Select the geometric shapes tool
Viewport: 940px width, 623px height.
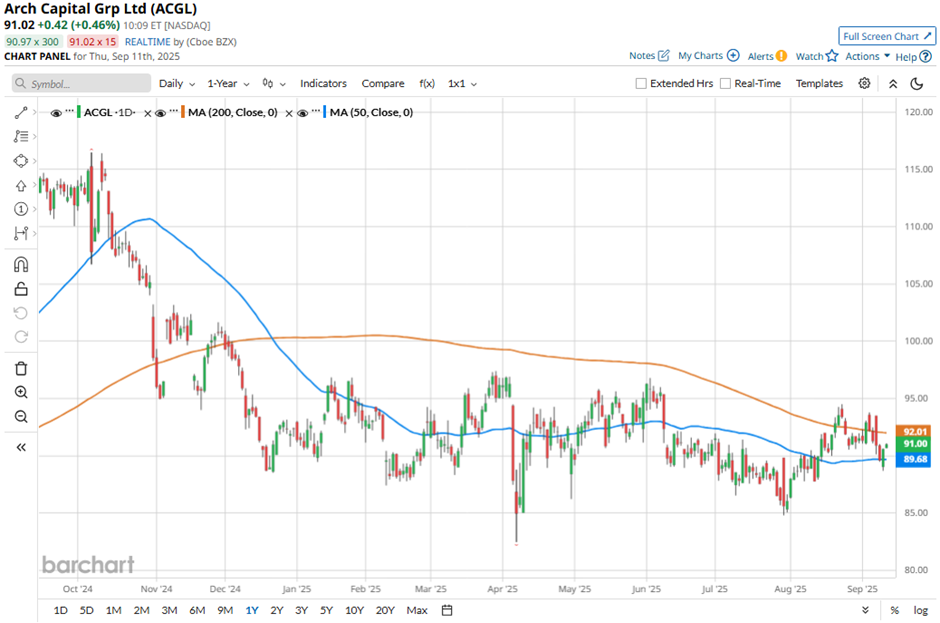tap(21, 161)
